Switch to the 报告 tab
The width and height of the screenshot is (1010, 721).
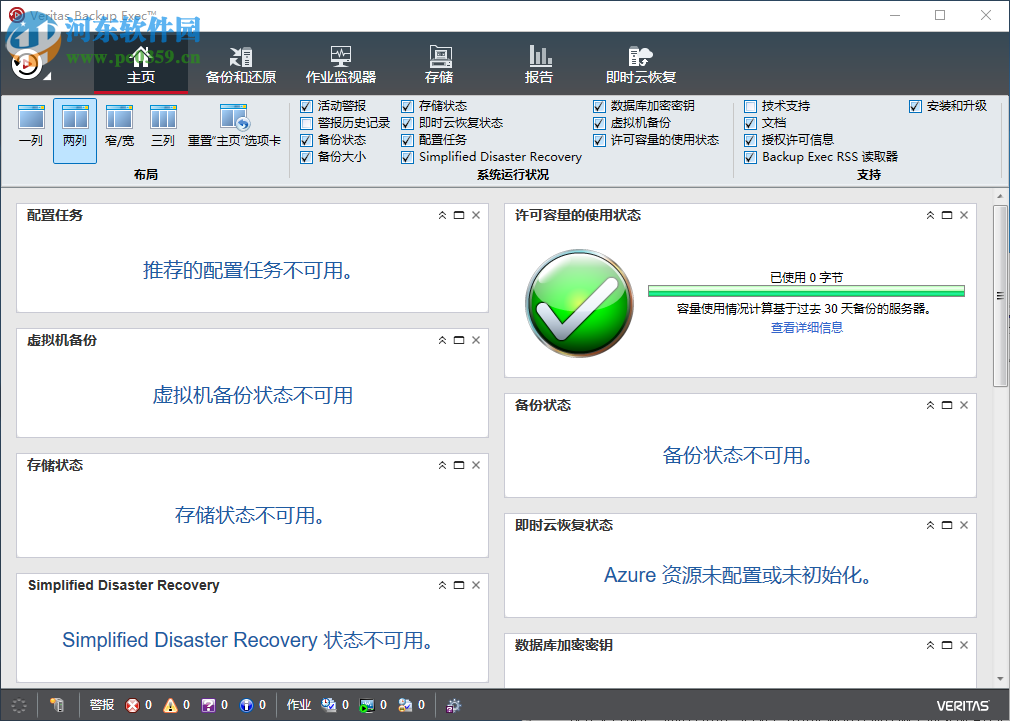point(538,62)
